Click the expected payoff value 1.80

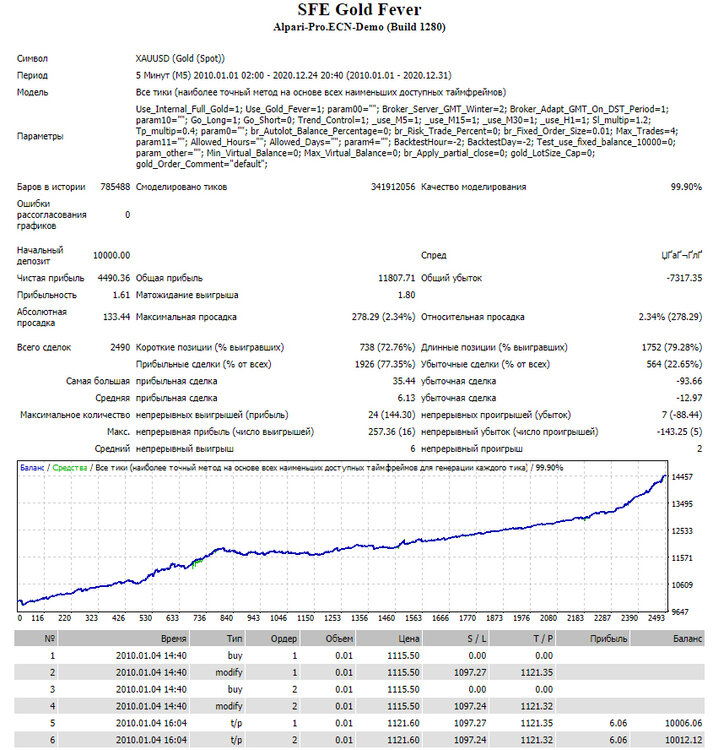click(406, 295)
